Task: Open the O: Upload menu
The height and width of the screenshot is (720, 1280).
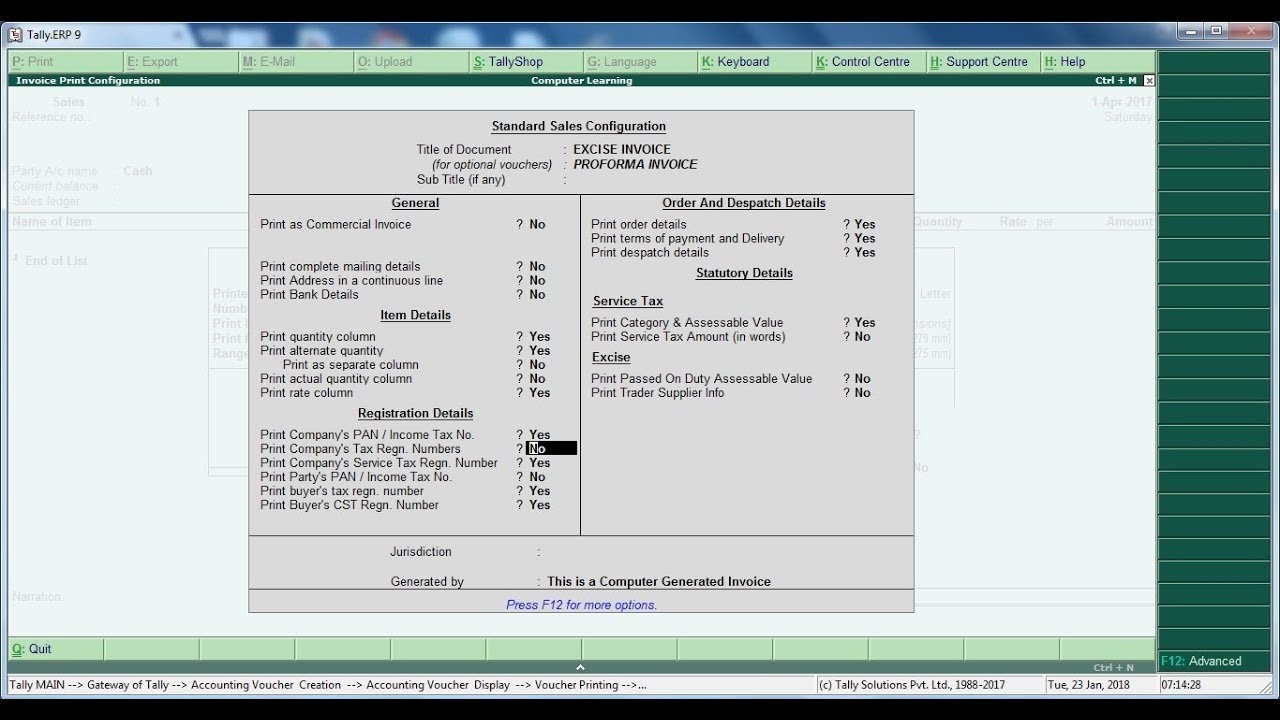Action: click(x=411, y=62)
